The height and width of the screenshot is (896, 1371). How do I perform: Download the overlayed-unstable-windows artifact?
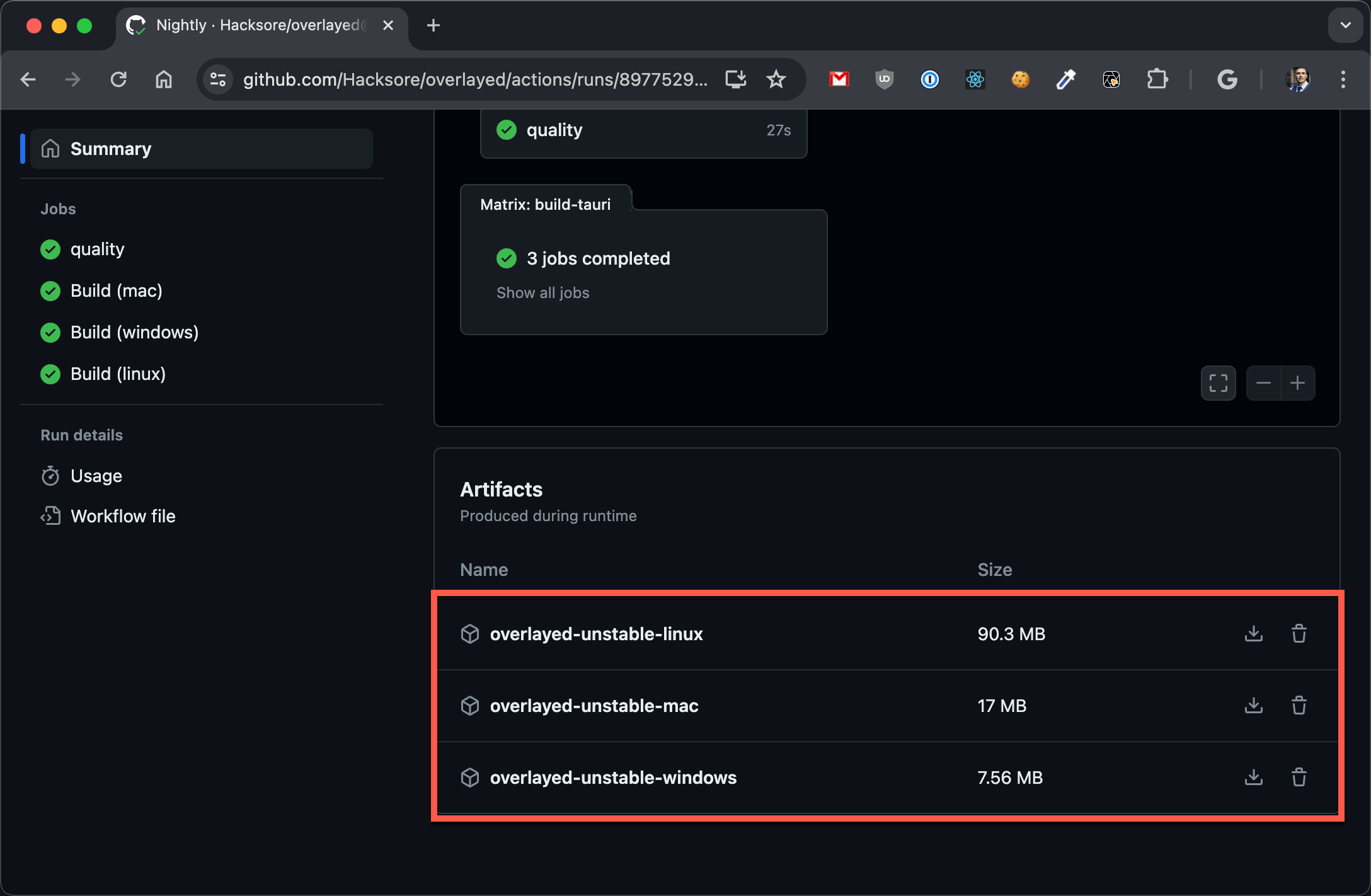pyautogui.click(x=1254, y=777)
